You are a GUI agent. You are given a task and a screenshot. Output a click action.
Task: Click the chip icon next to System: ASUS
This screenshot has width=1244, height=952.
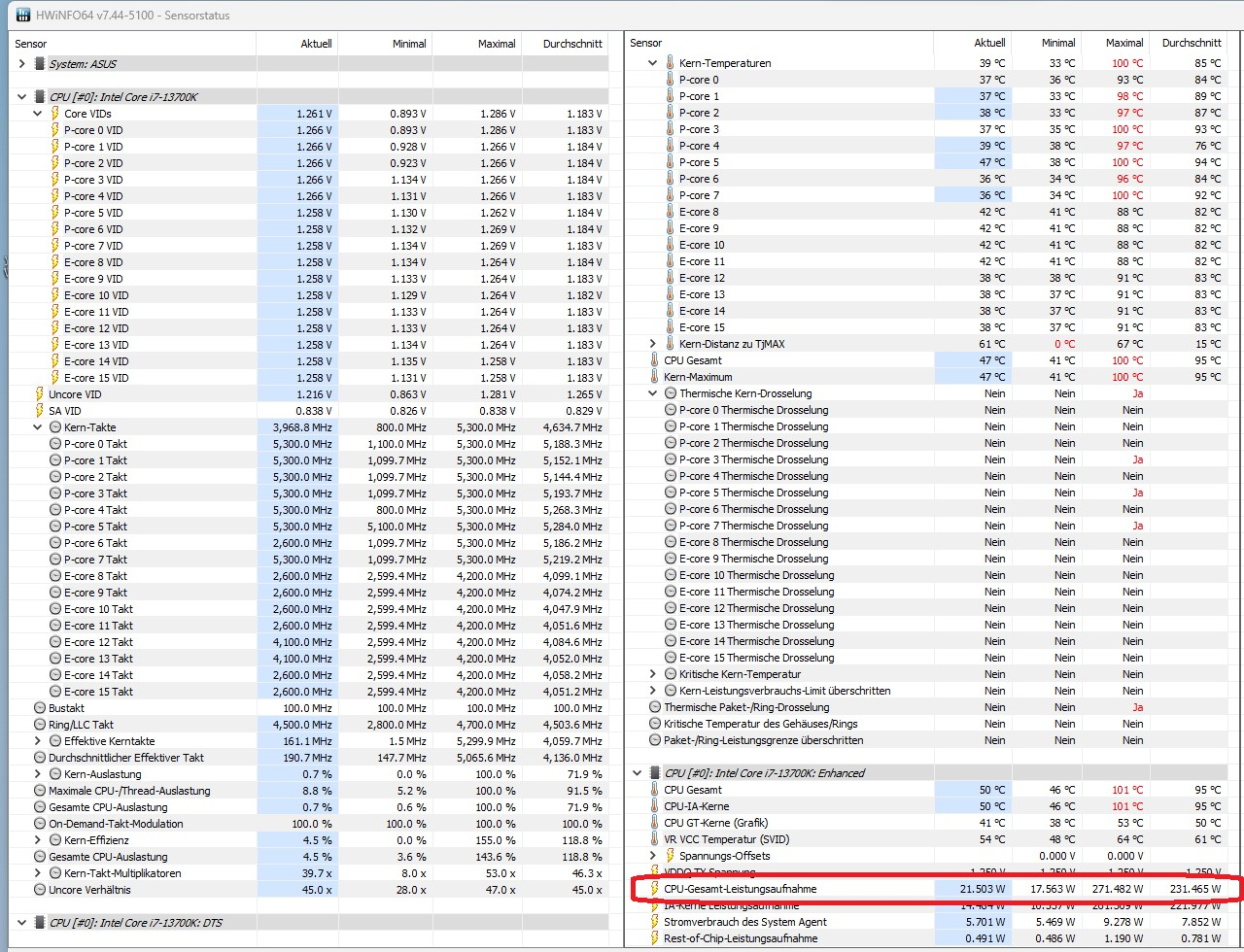point(40,64)
